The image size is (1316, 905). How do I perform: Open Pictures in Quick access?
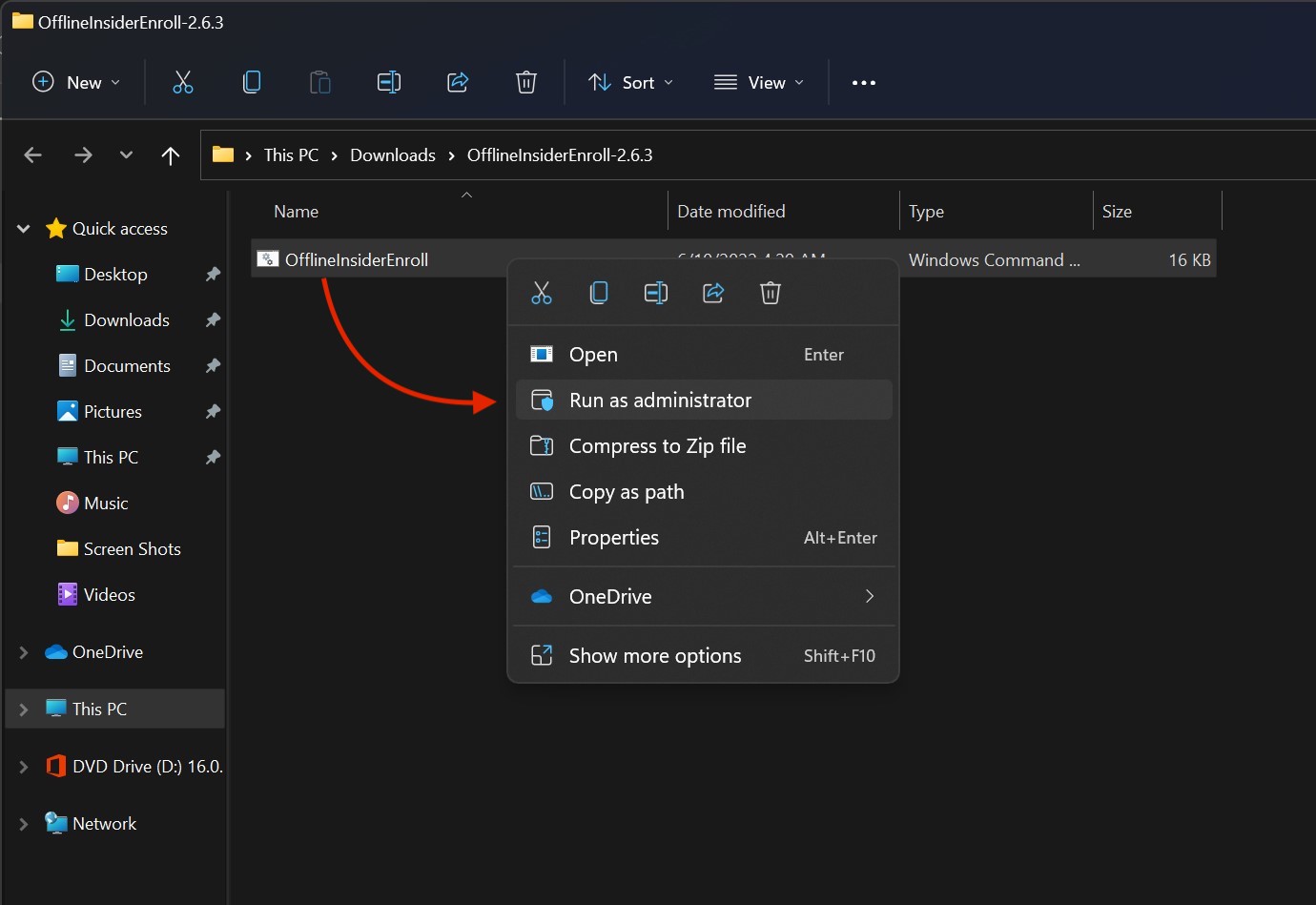[113, 412]
